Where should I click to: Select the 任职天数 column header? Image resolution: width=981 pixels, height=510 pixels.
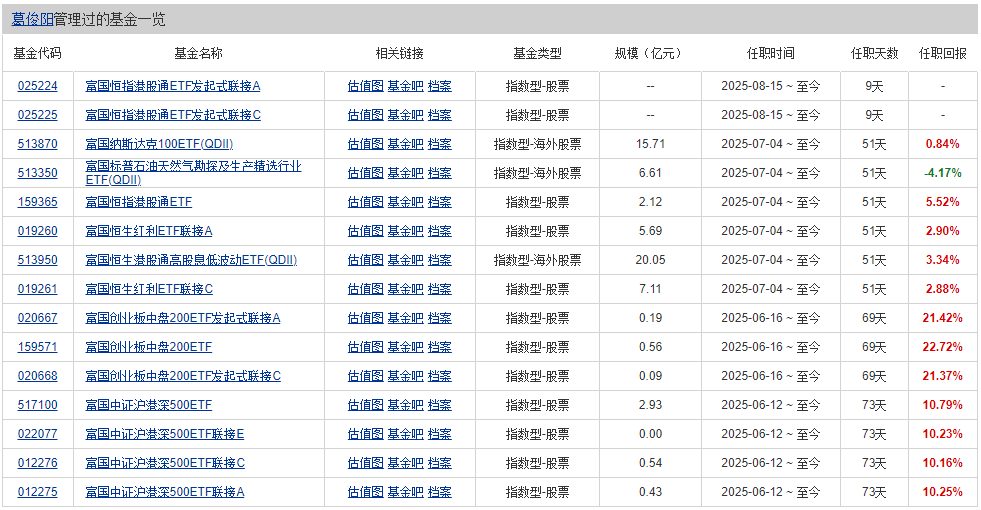(874, 54)
